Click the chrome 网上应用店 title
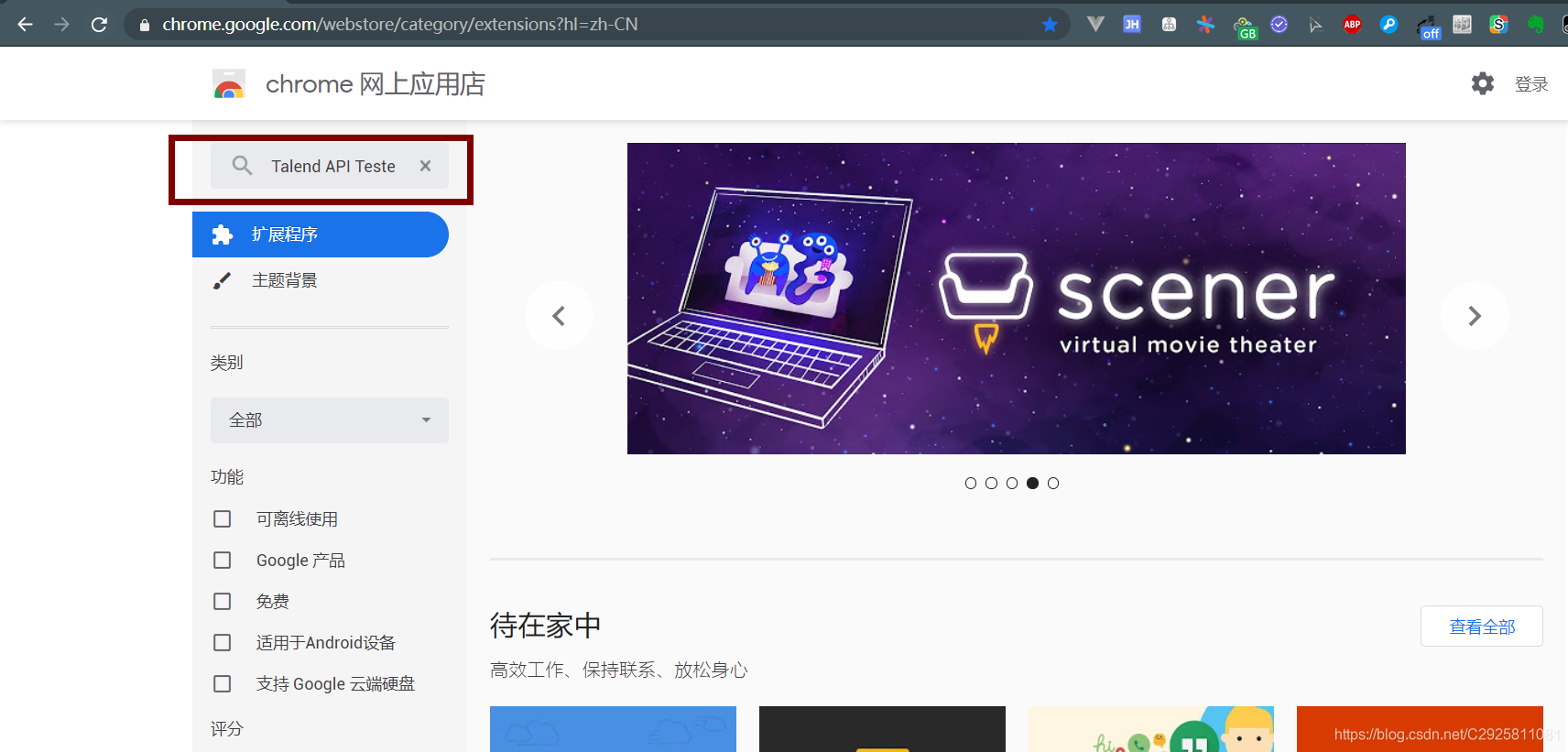 pos(376,84)
